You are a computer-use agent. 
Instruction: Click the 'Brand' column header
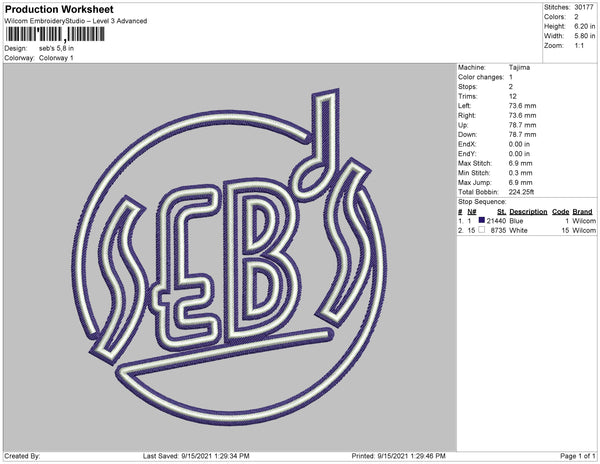[x=582, y=212]
